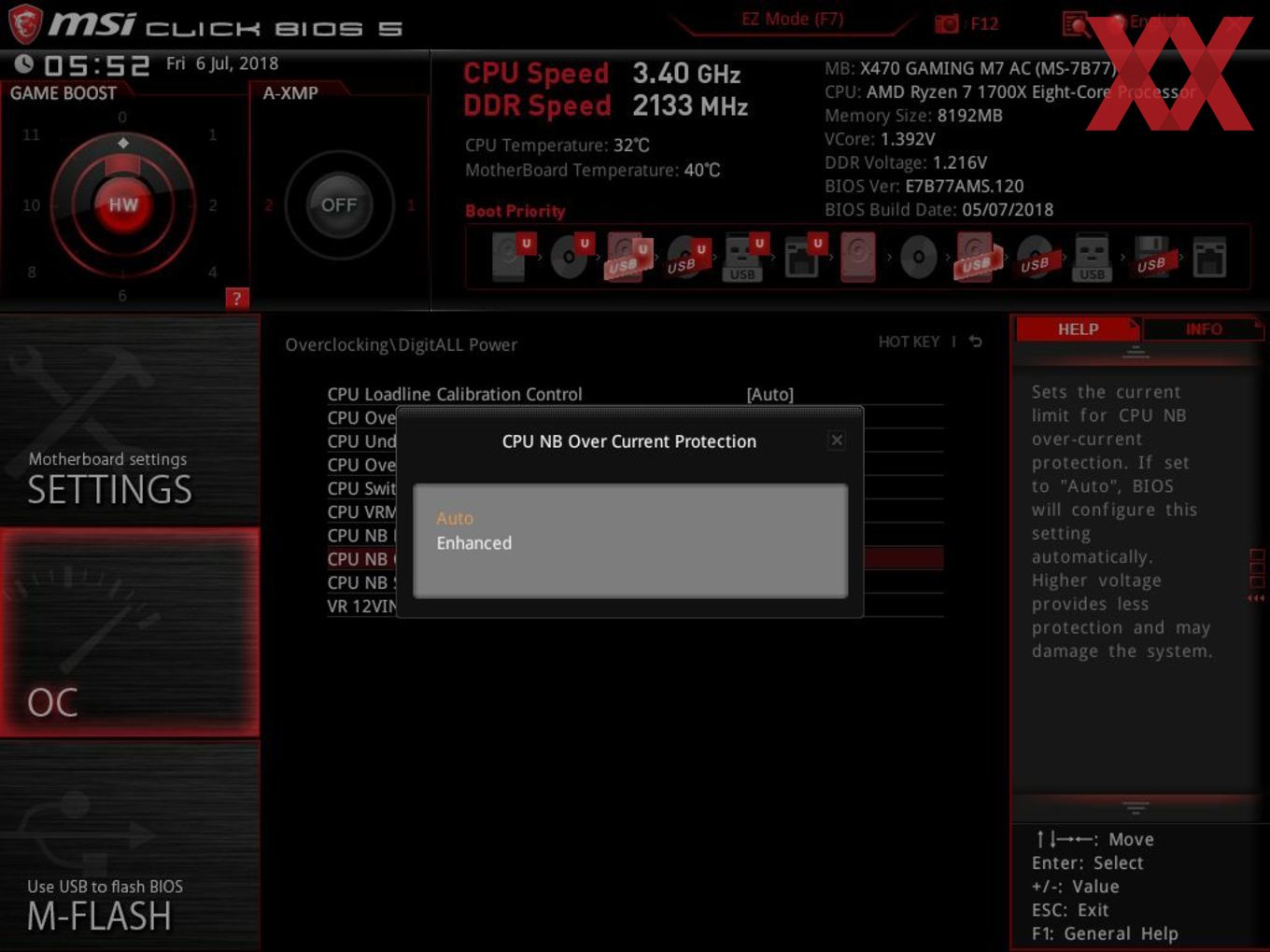Select last network boot icon in Boot Priority
This screenshot has height=952, width=1270.
pyautogui.click(x=1209, y=257)
